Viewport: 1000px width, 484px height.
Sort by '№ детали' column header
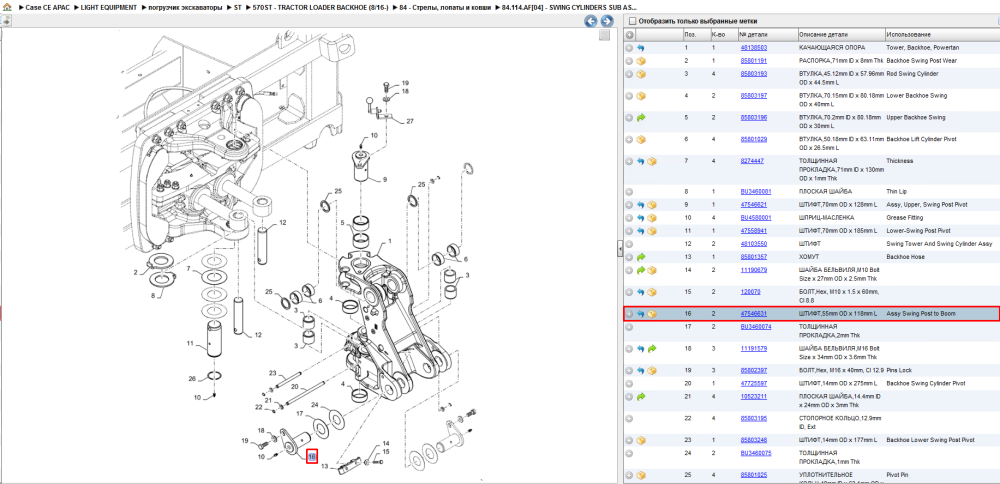[767, 34]
